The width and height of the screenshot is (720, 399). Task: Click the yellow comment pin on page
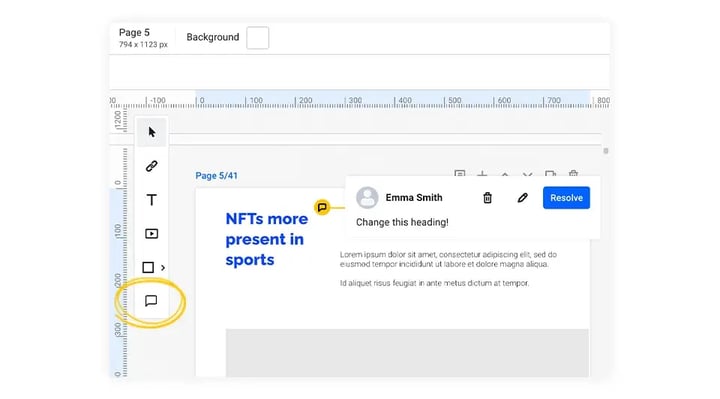(x=322, y=208)
